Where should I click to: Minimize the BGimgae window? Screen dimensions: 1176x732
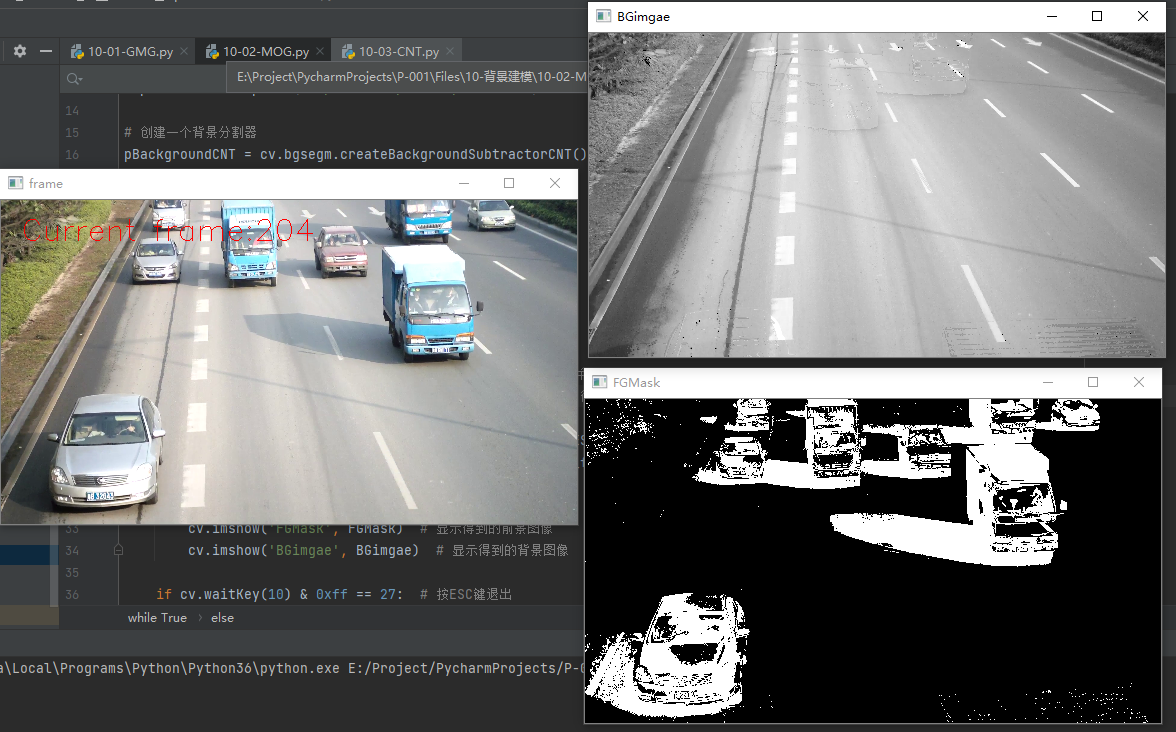(x=1052, y=16)
